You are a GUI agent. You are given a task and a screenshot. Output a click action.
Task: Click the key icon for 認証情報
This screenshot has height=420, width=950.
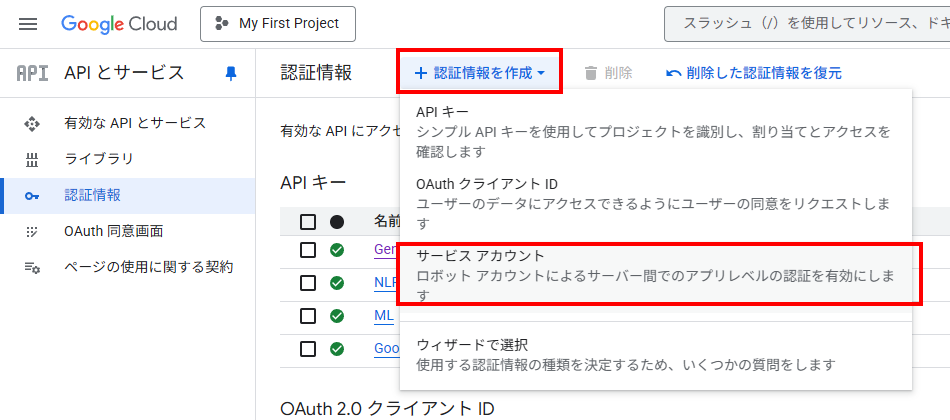click(x=32, y=195)
